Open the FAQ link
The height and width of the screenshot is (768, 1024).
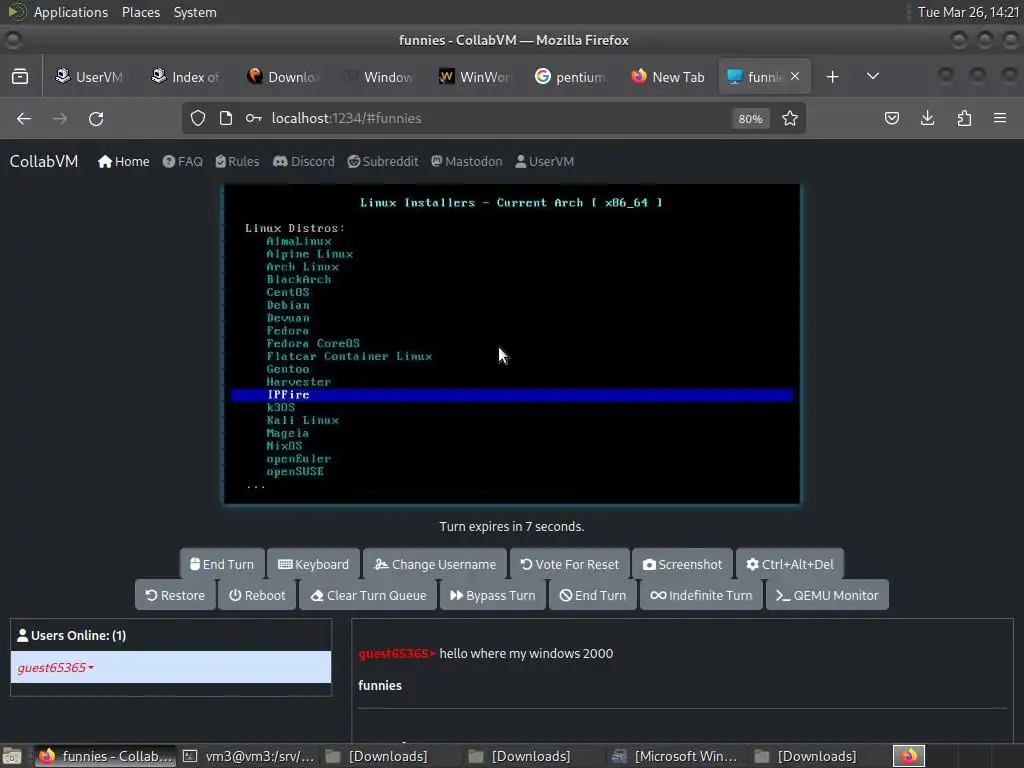tap(182, 161)
